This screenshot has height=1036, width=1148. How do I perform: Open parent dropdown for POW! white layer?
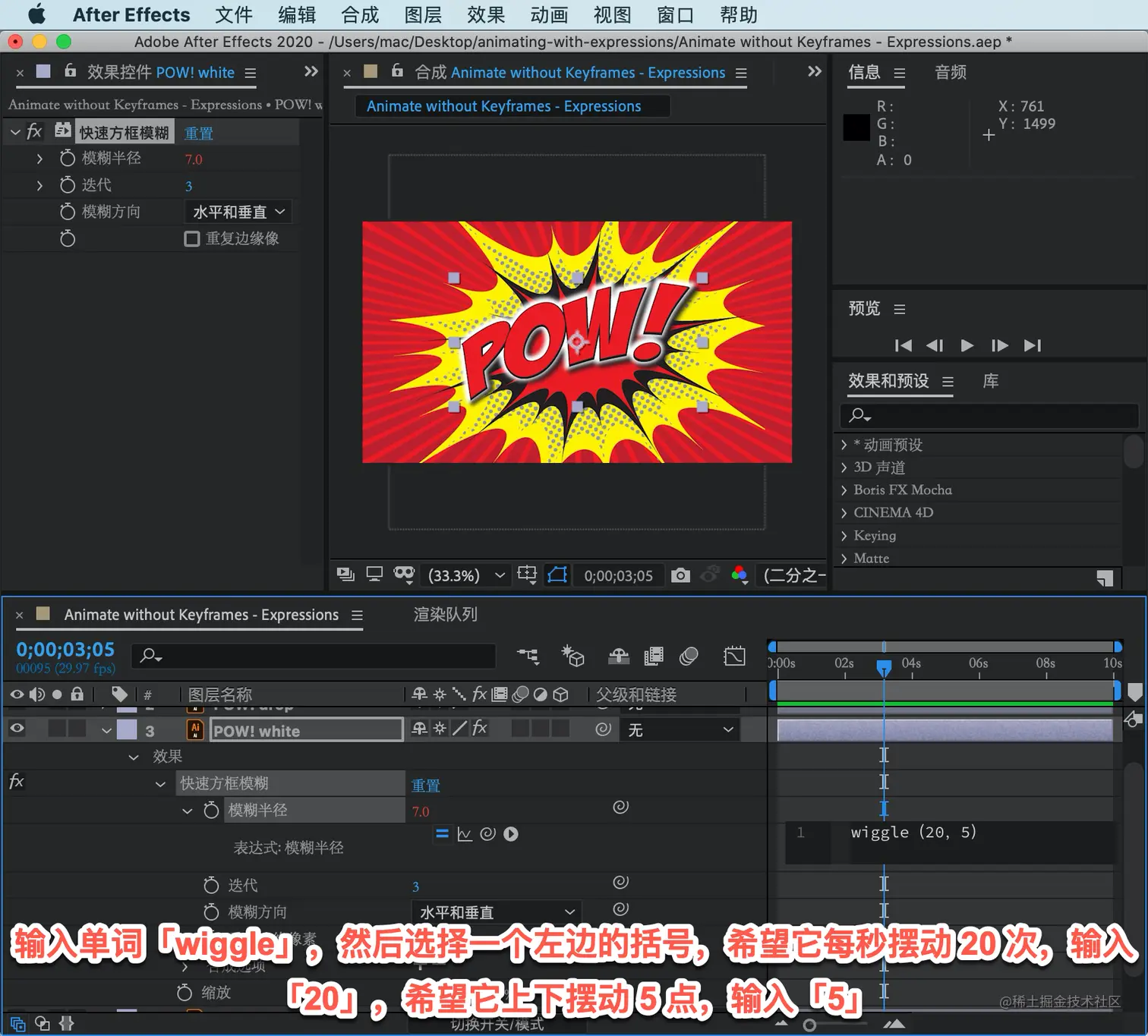click(x=680, y=729)
